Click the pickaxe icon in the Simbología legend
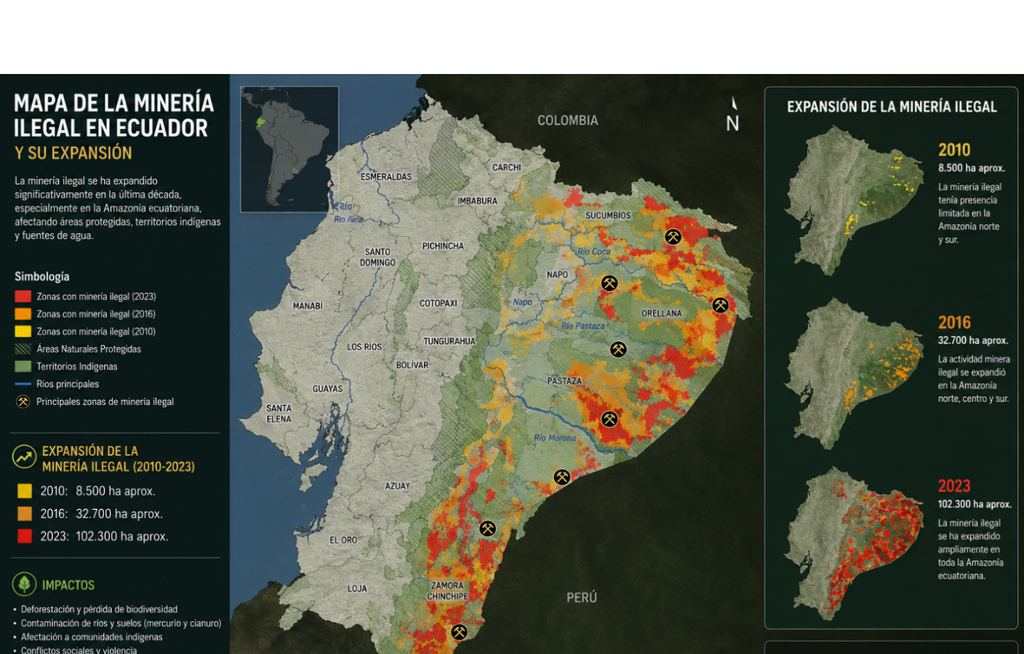This screenshot has height=654, width=1024. (23, 402)
